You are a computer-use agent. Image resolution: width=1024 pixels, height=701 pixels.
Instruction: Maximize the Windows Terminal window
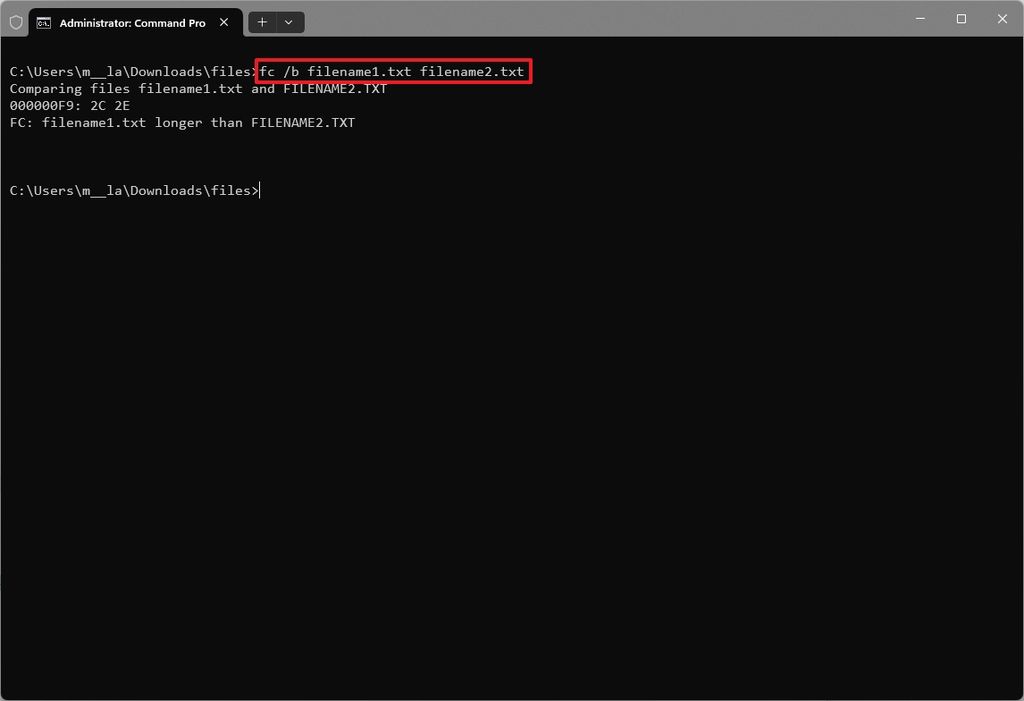(x=959, y=18)
